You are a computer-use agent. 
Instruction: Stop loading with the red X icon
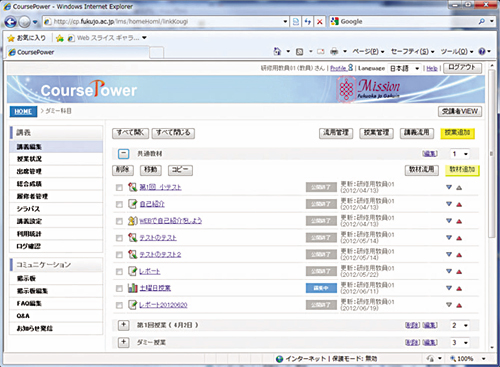[319, 22]
